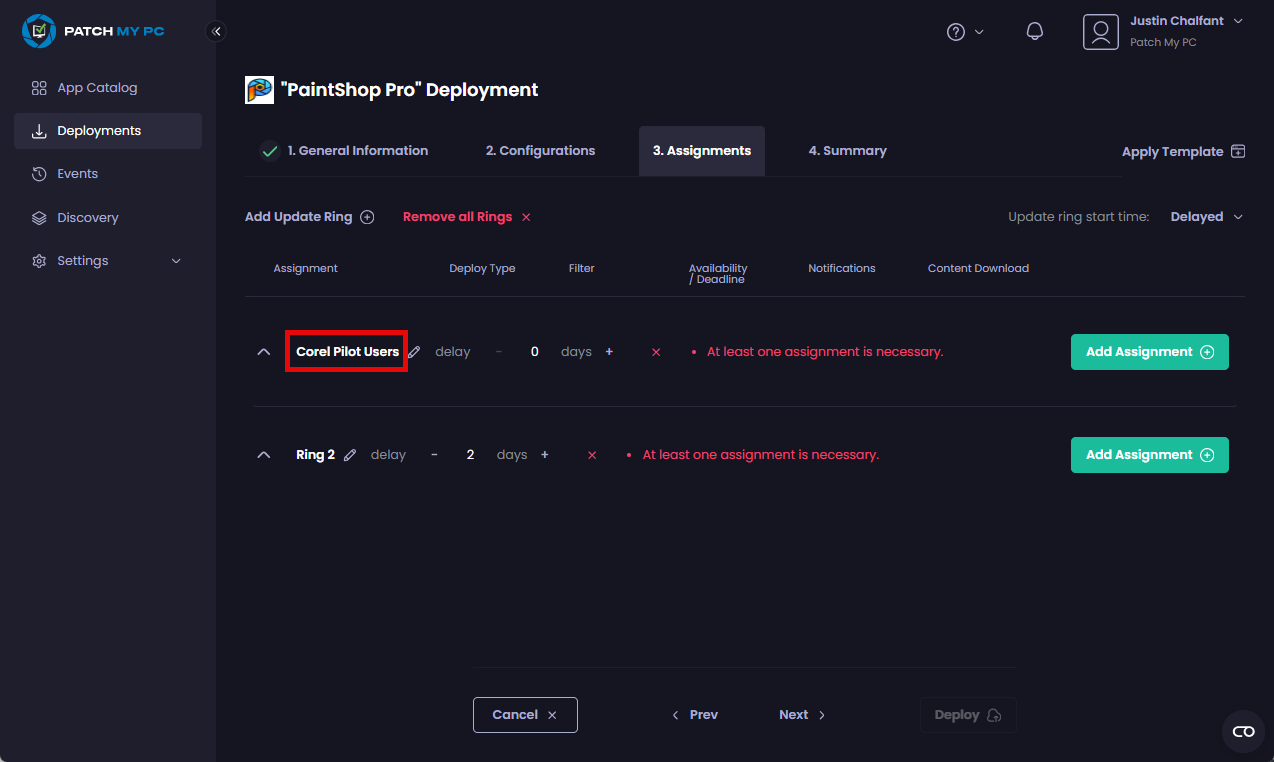Open the Update ring start time Delayed dropdown
The image size is (1274, 762).
tap(1206, 217)
